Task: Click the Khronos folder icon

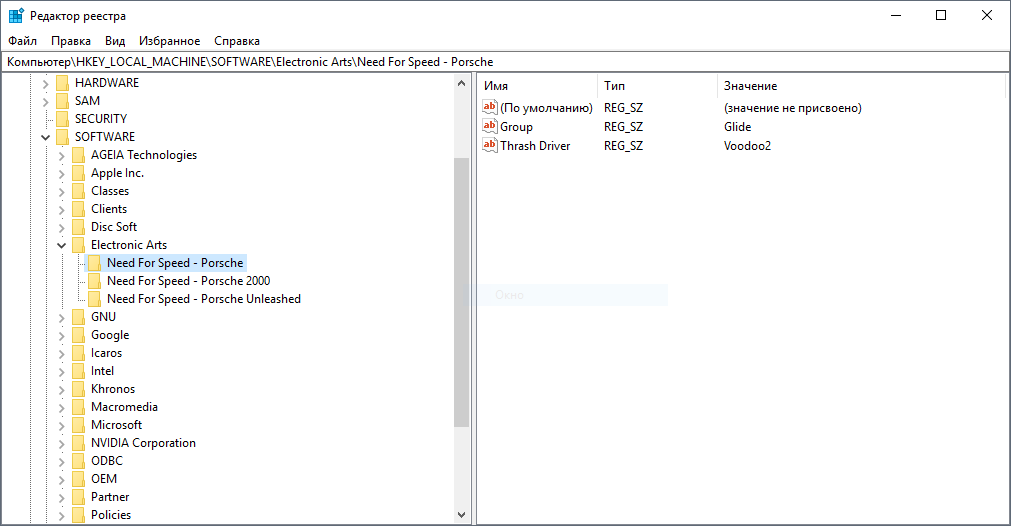Action: tap(79, 389)
